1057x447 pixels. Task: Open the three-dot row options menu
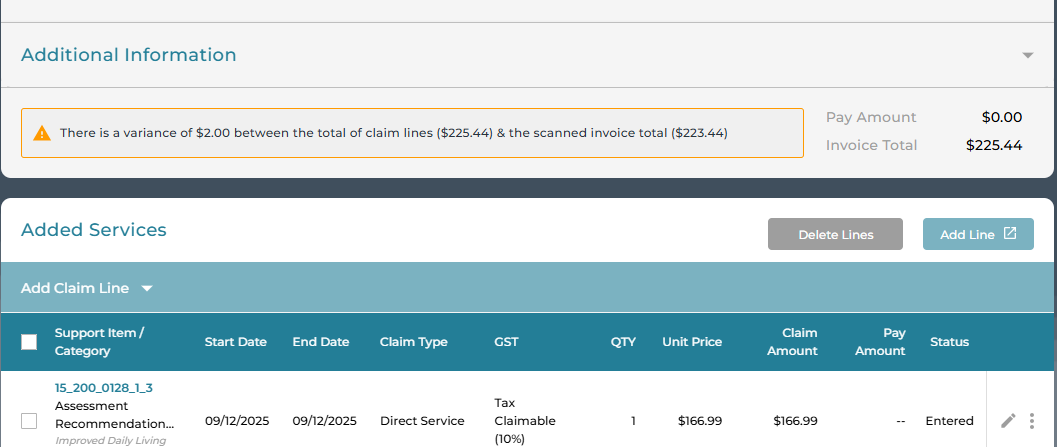click(1032, 421)
